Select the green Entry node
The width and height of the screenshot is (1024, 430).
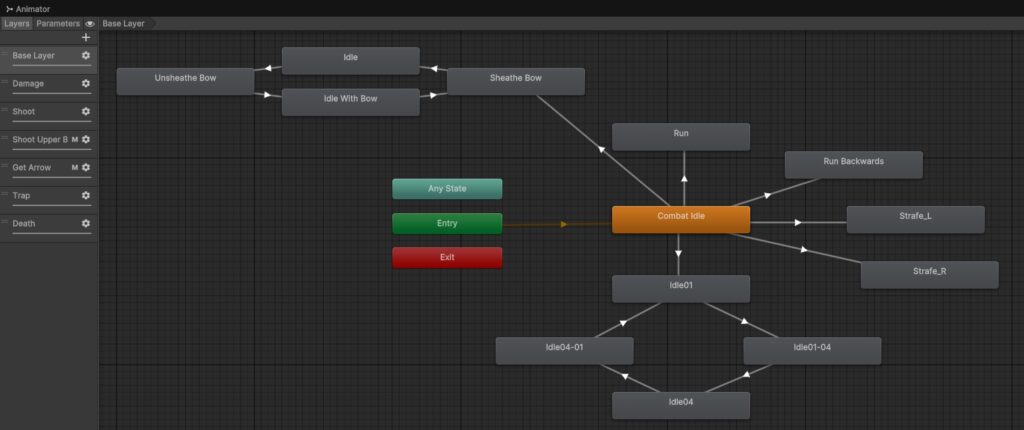(447, 223)
